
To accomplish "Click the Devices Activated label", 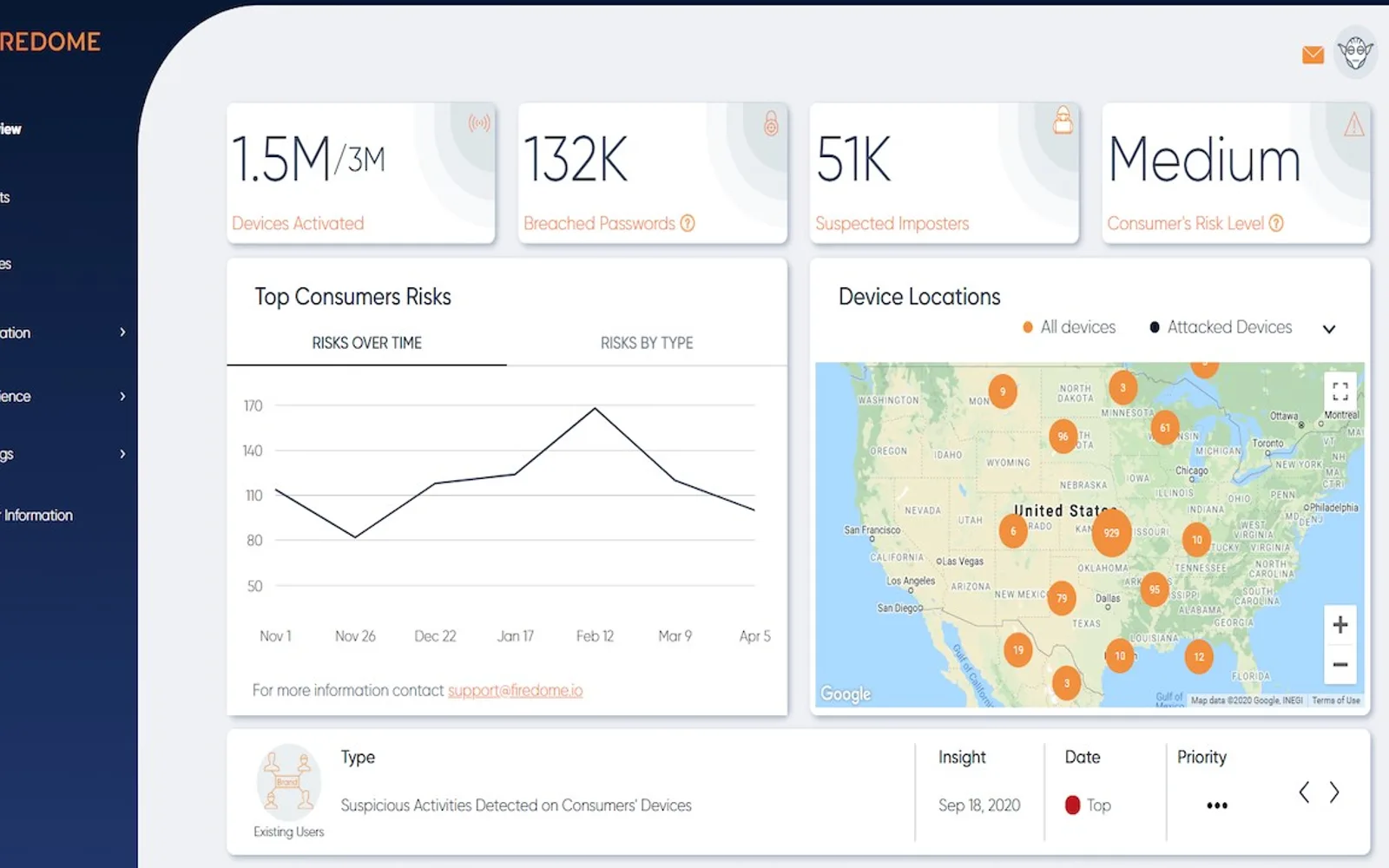I will click(298, 223).
